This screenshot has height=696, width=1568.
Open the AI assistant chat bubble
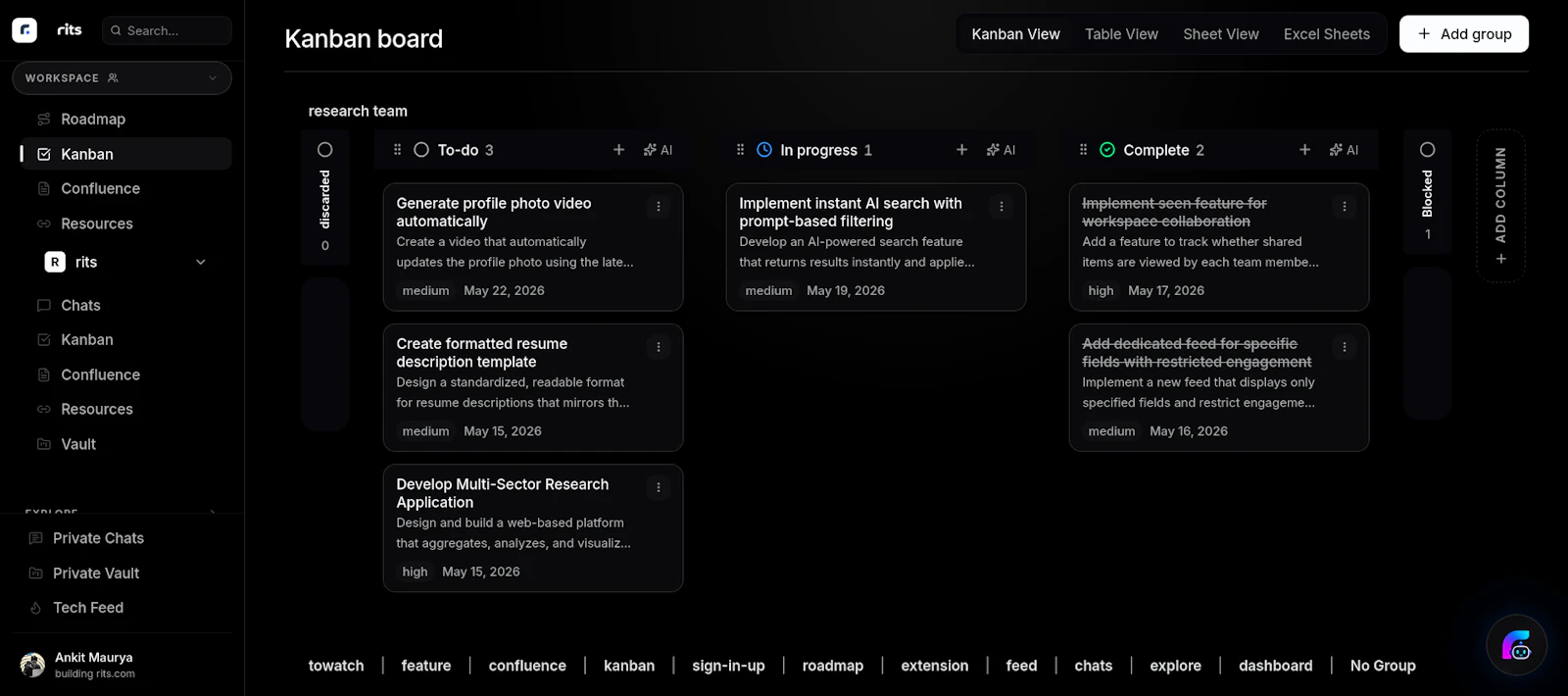[x=1516, y=645]
